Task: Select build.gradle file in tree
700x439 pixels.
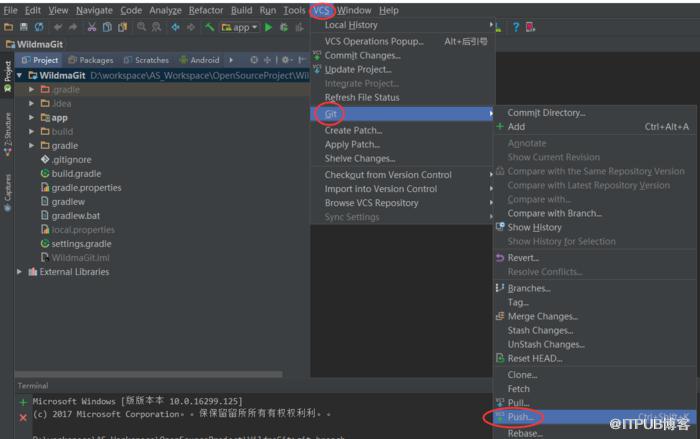Action: point(71,173)
